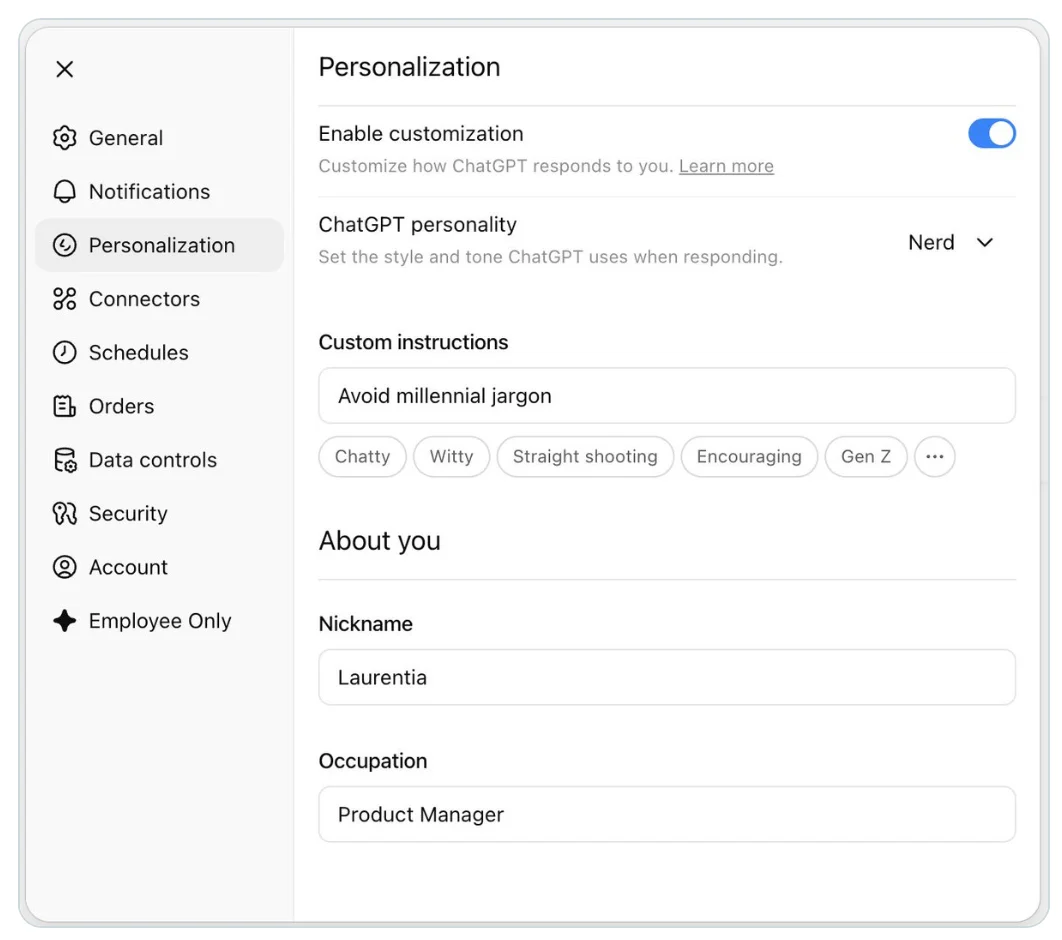Disable the Enable customization toggle
Image resolution: width=1062 pixels, height=940 pixels.
click(991, 134)
